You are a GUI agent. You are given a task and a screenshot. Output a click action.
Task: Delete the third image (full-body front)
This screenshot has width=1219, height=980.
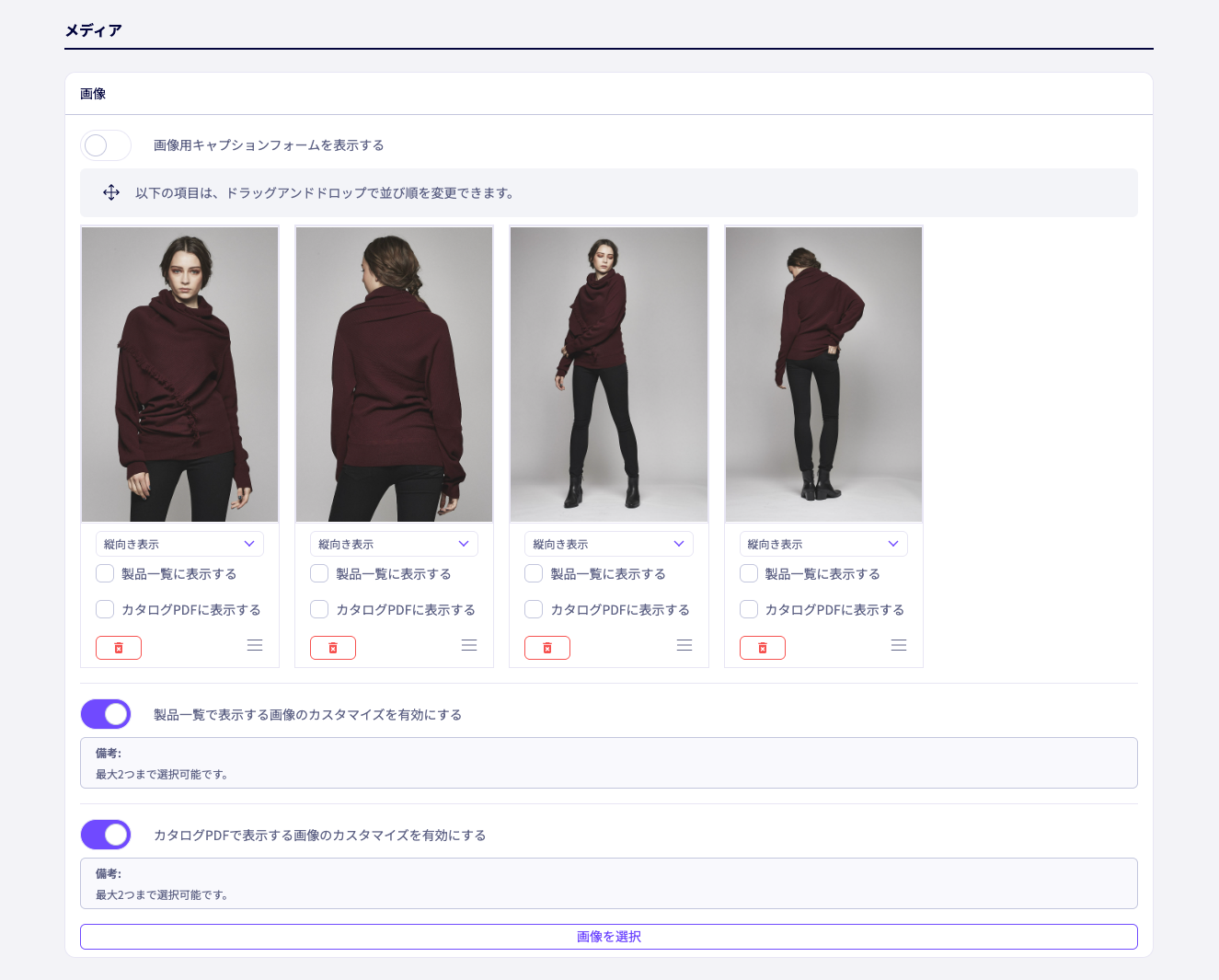[x=547, y=648]
